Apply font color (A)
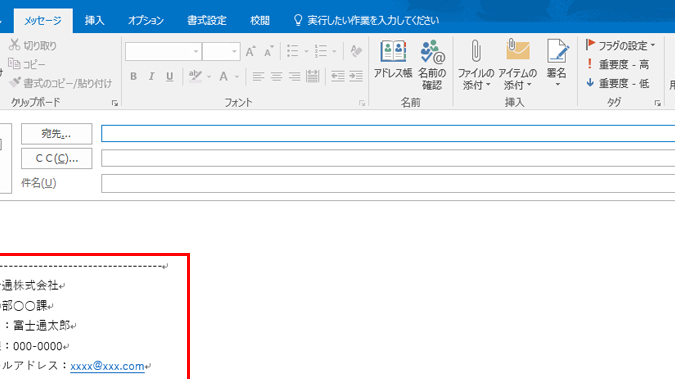This screenshot has height=379, width=675. pos(223,77)
